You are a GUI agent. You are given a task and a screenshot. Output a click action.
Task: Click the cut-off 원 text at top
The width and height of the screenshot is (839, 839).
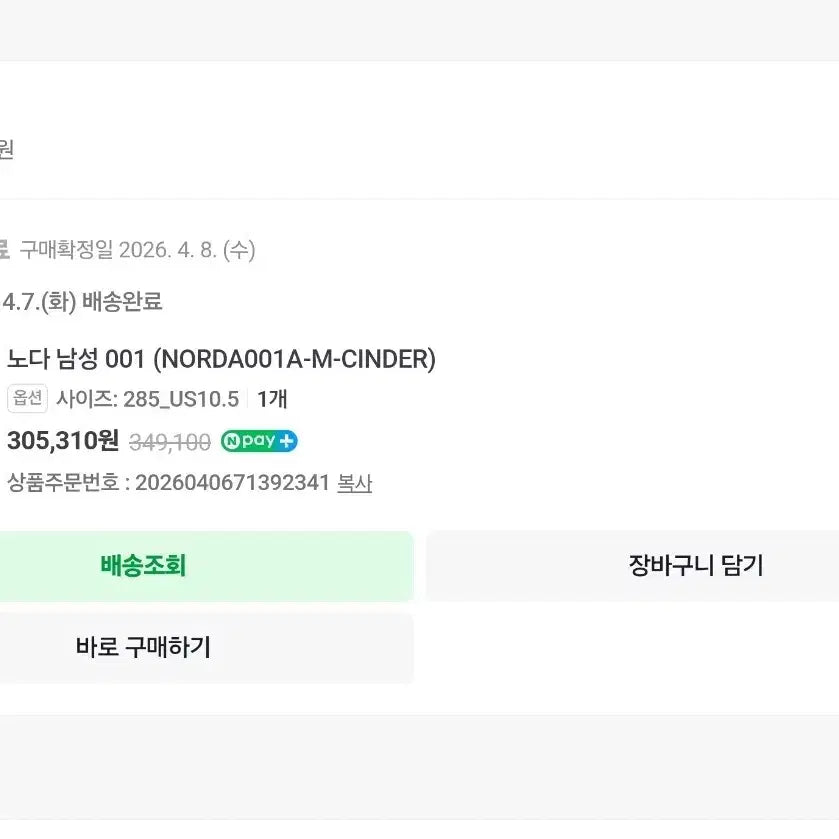point(6,149)
